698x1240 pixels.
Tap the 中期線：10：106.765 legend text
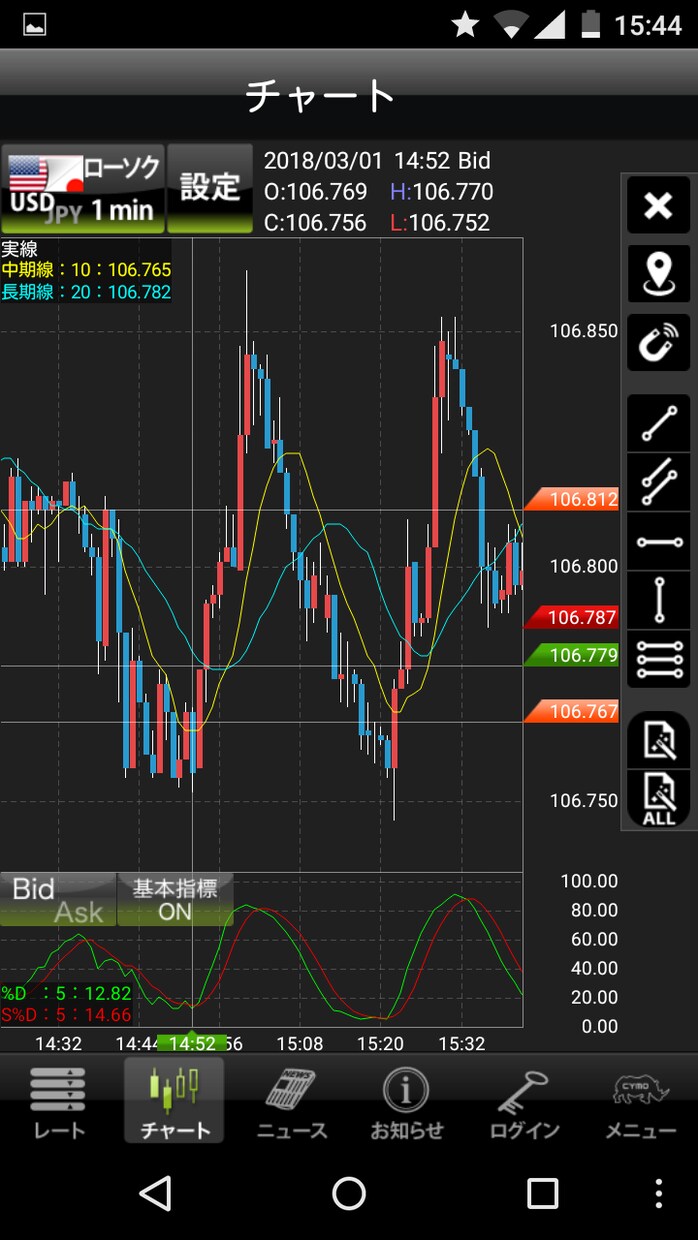click(x=86, y=270)
